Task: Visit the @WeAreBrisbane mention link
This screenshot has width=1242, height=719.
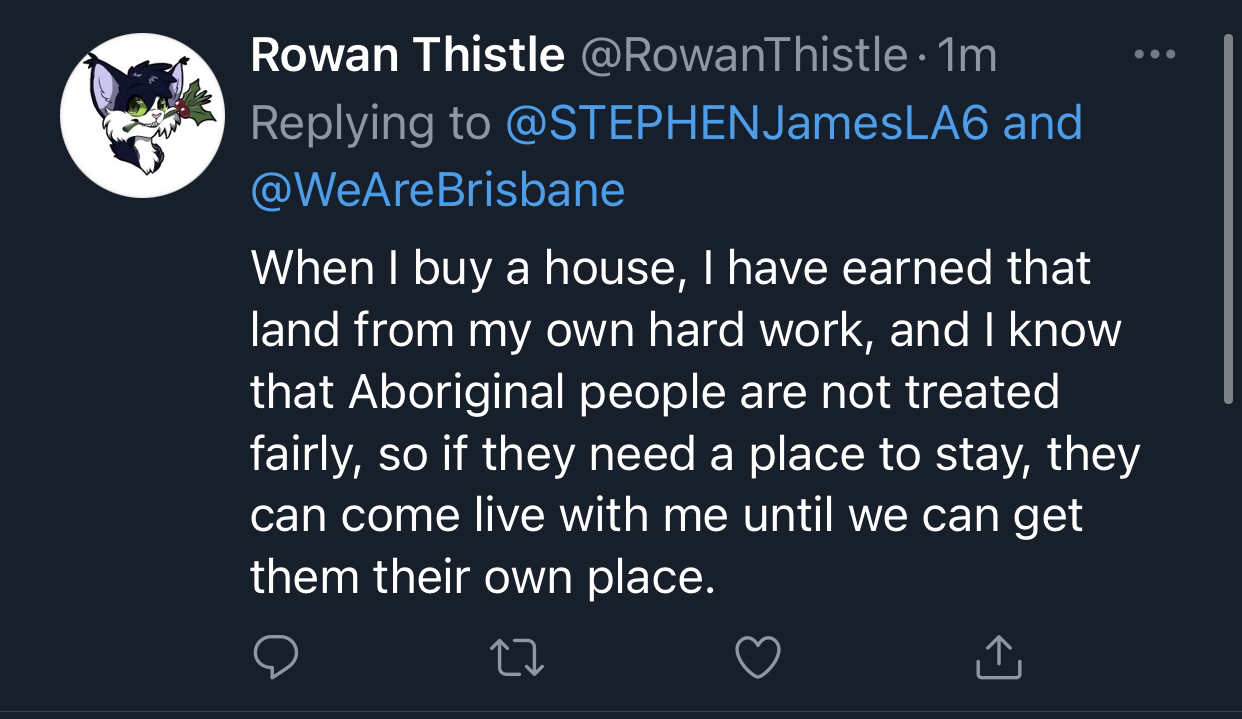Action: pos(437,188)
